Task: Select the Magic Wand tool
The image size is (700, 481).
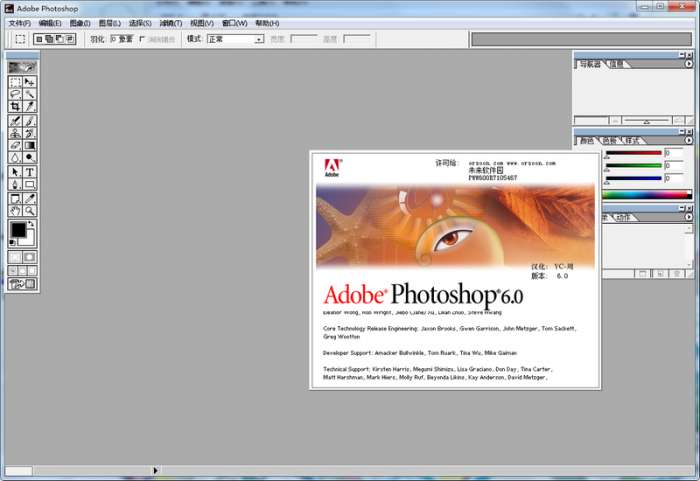Action: (29, 94)
